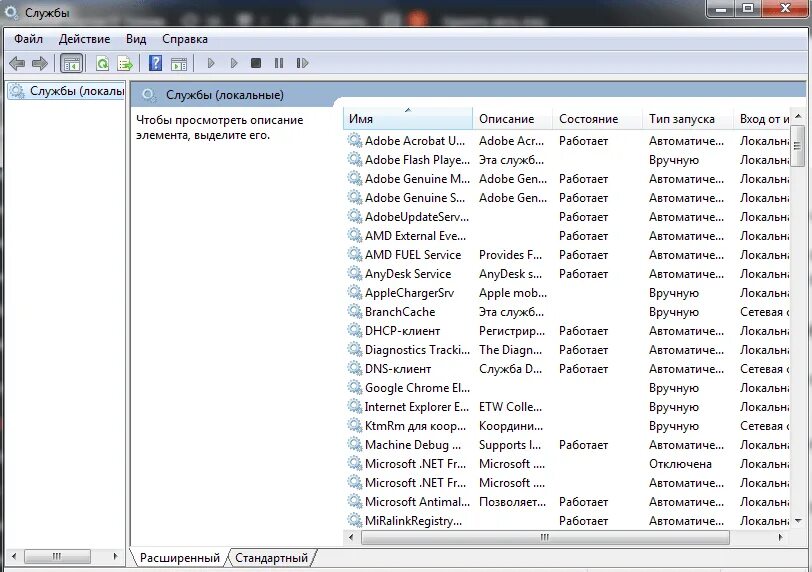Click gear icon beside Microsoft Antimal...
Image resolution: width=812 pixels, height=572 pixels.
point(355,501)
